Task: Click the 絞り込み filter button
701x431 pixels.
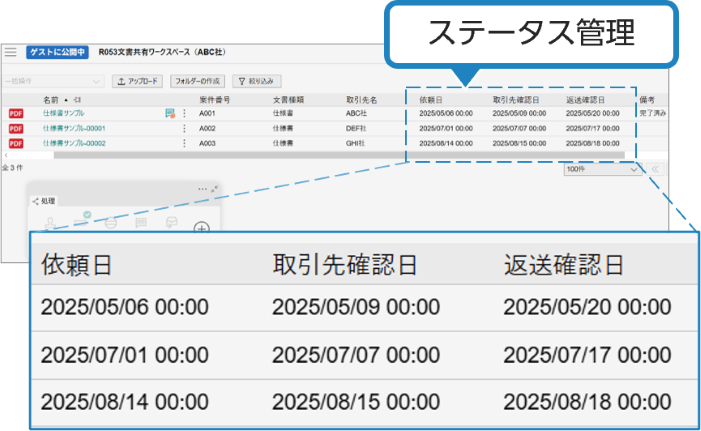Action: [x=257, y=81]
